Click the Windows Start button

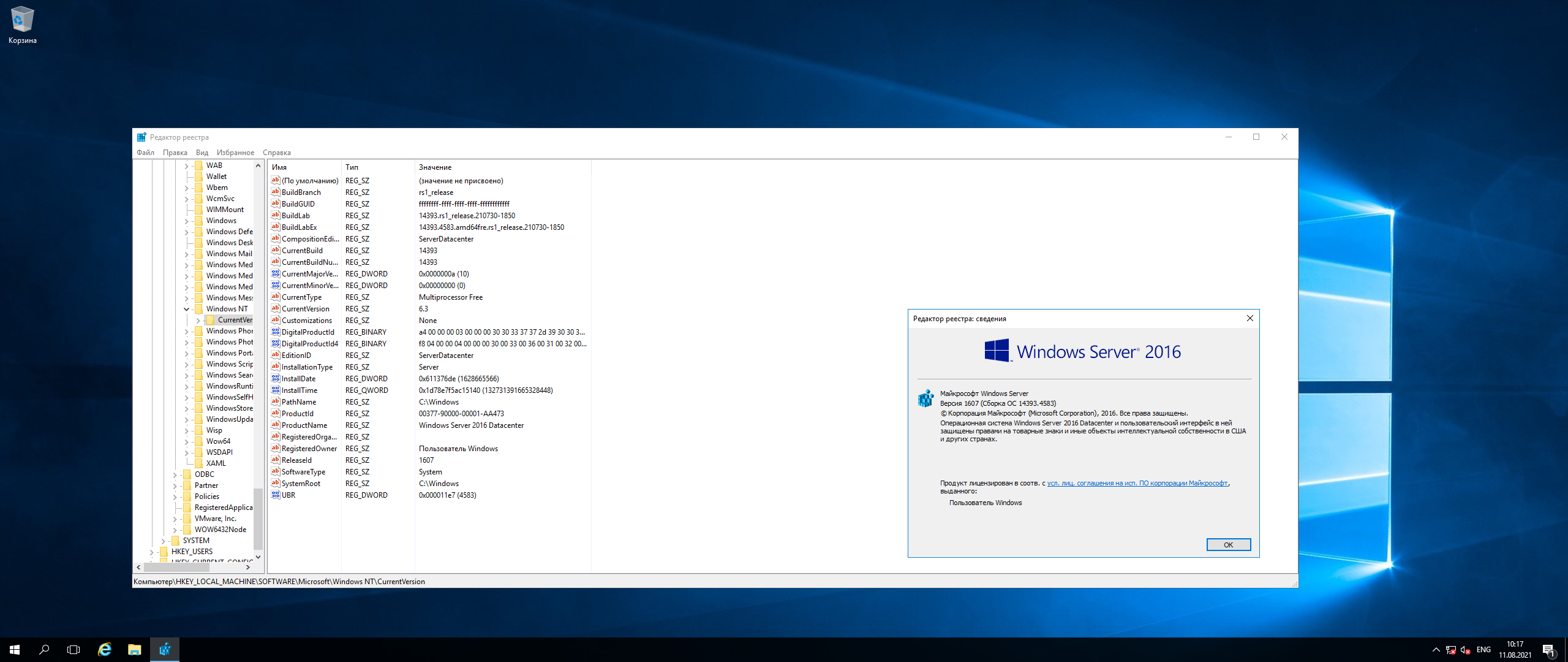click(x=15, y=650)
